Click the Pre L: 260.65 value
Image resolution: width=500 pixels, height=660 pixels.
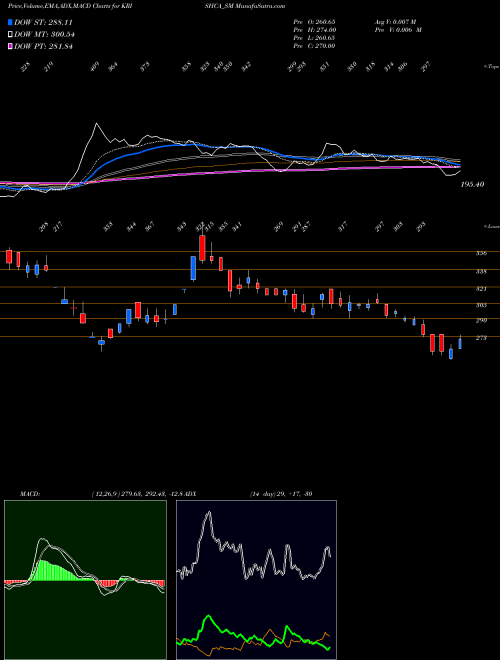pos(314,38)
